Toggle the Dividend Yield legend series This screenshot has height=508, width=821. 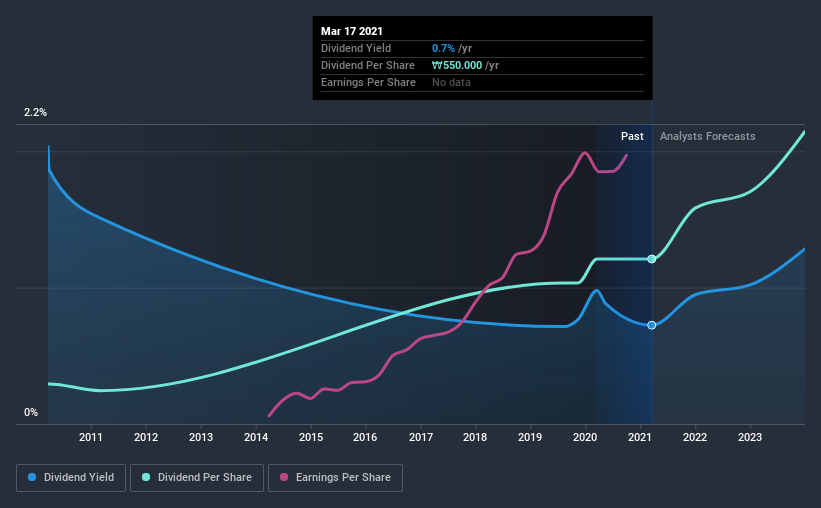[71, 478]
